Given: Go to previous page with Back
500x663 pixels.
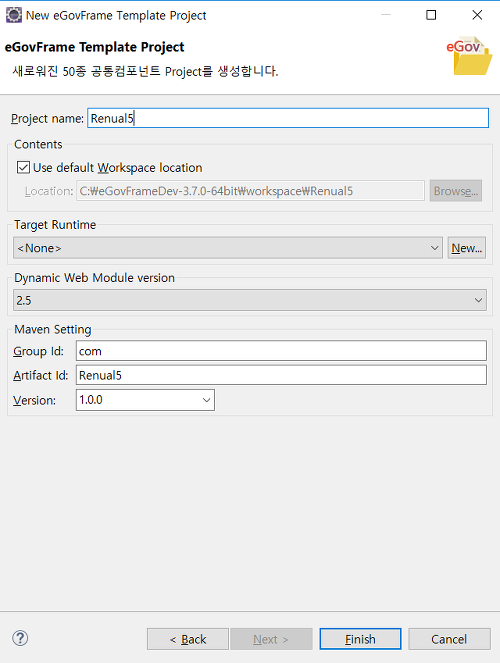Looking at the screenshot, I should [188, 639].
